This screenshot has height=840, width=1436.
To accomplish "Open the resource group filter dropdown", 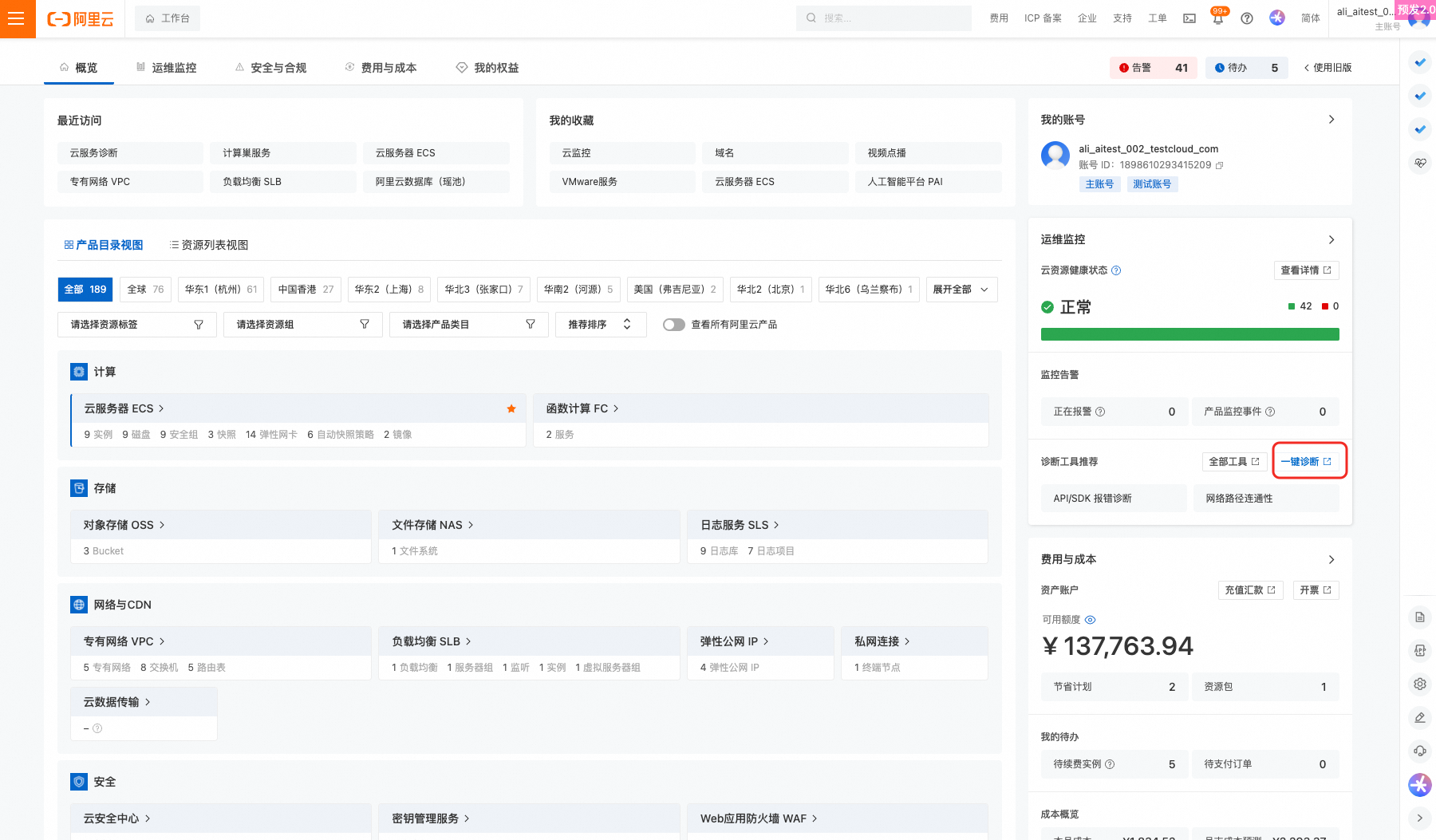I will coord(303,325).
